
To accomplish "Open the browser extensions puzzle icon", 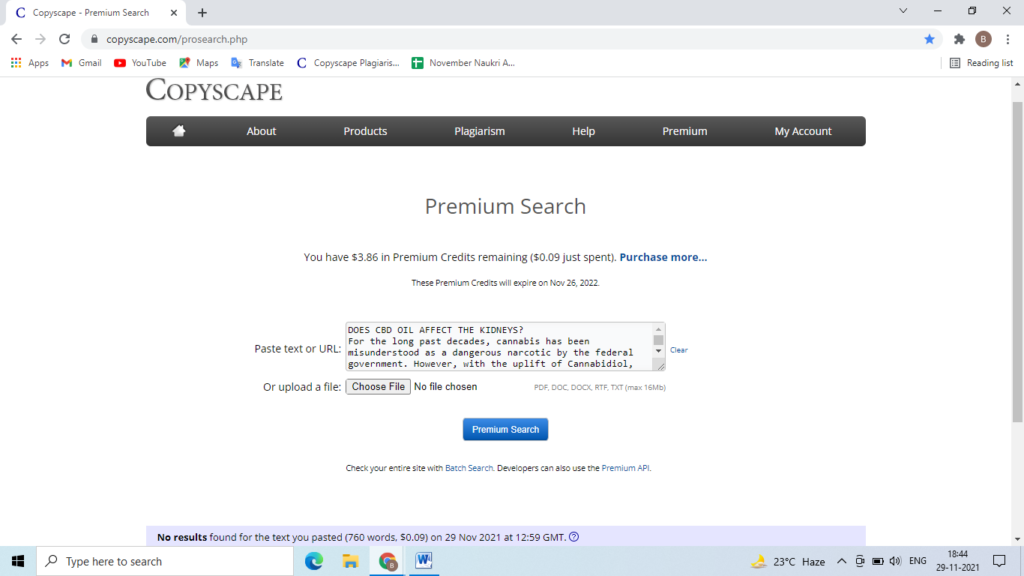I will 959,39.
